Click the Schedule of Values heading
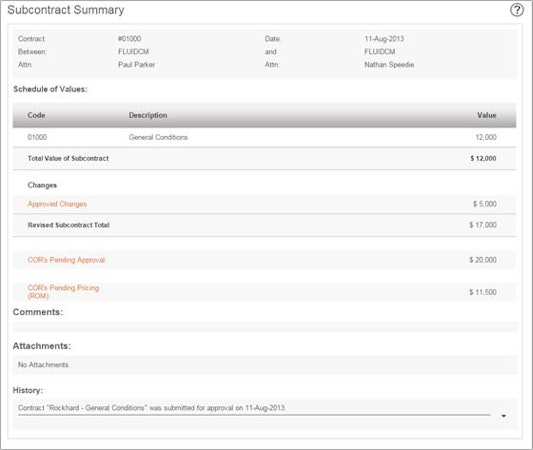533x450 pixels. click(x=50, y=89)
